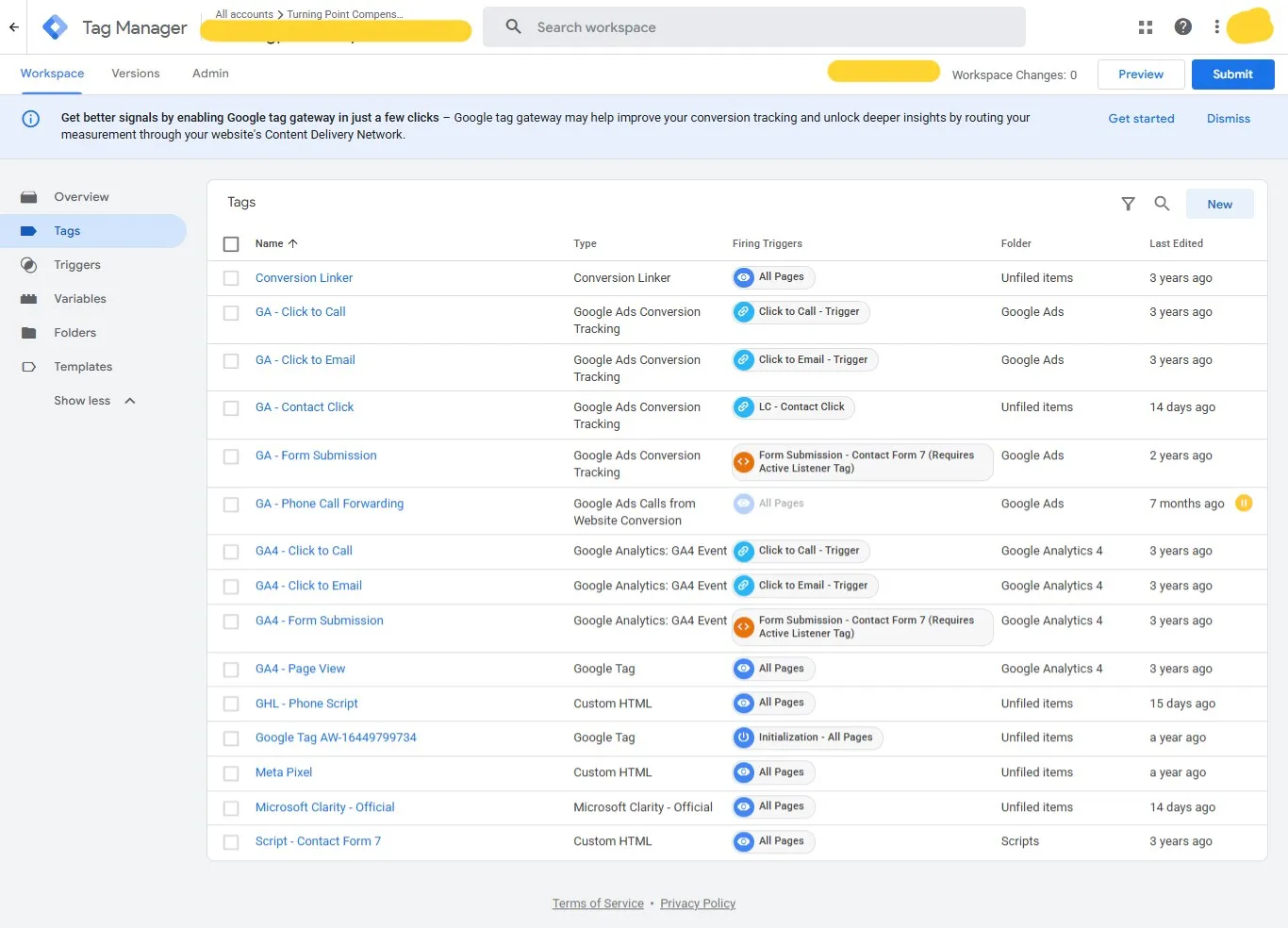Screen dimensions: 1288x928
Task: Open the Terms of Service link
Action: (598, 903)
